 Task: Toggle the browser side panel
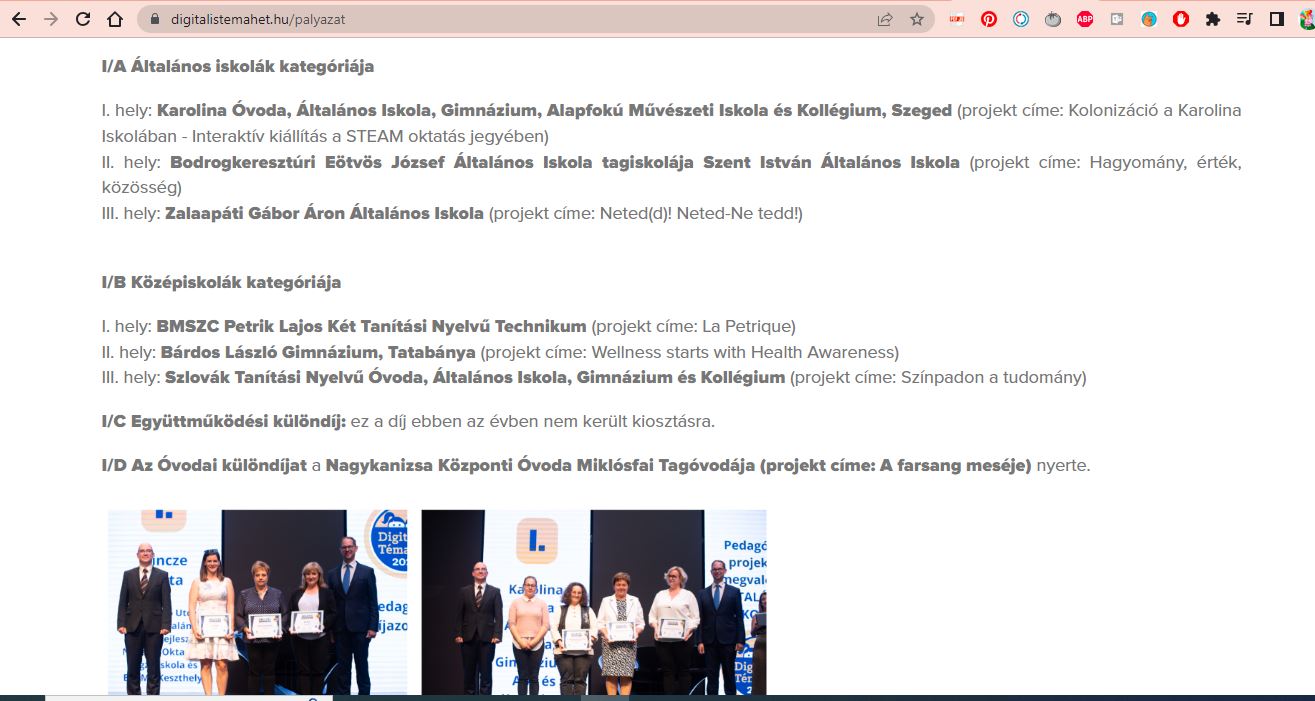point(1277,19)
